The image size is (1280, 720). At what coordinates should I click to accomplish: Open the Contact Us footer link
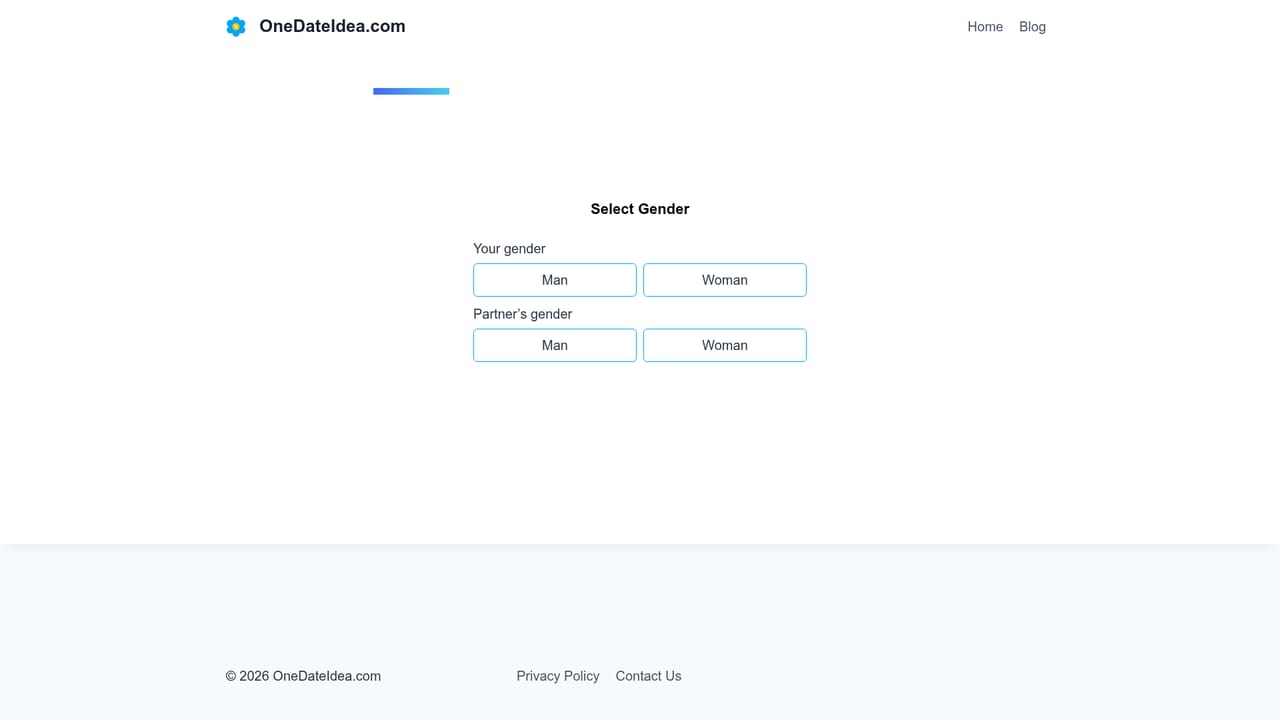(x=648, y=676)
